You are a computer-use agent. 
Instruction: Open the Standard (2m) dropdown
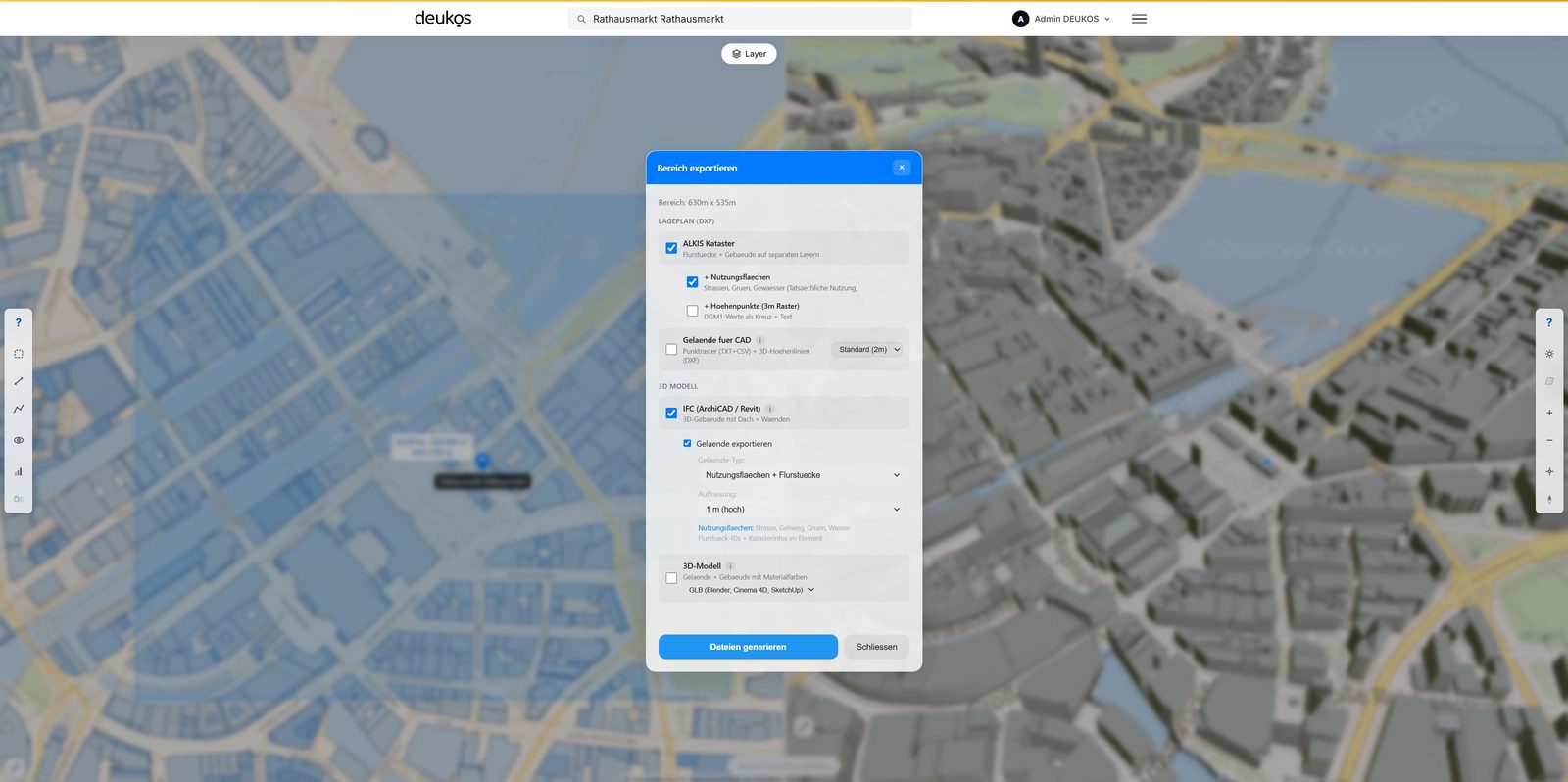(x=868, y=349)
